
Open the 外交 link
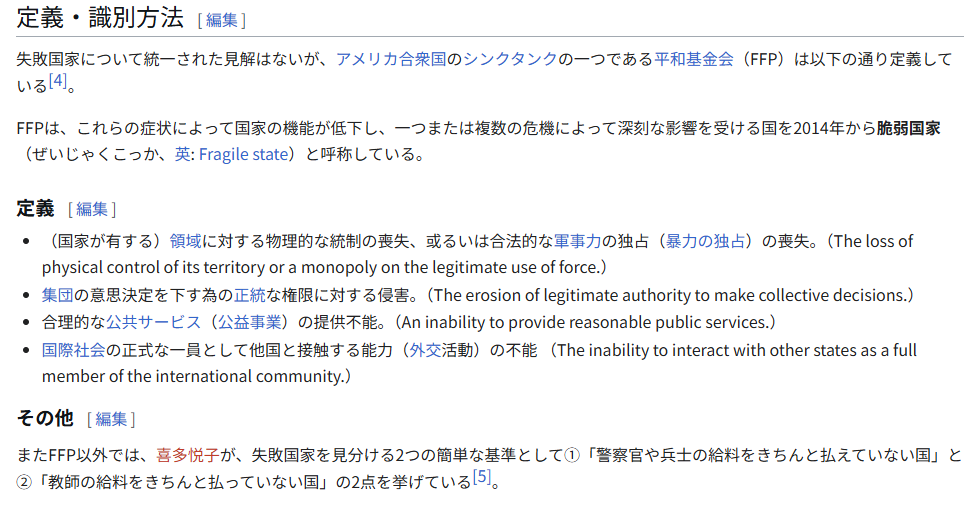(x=426, y=350)
